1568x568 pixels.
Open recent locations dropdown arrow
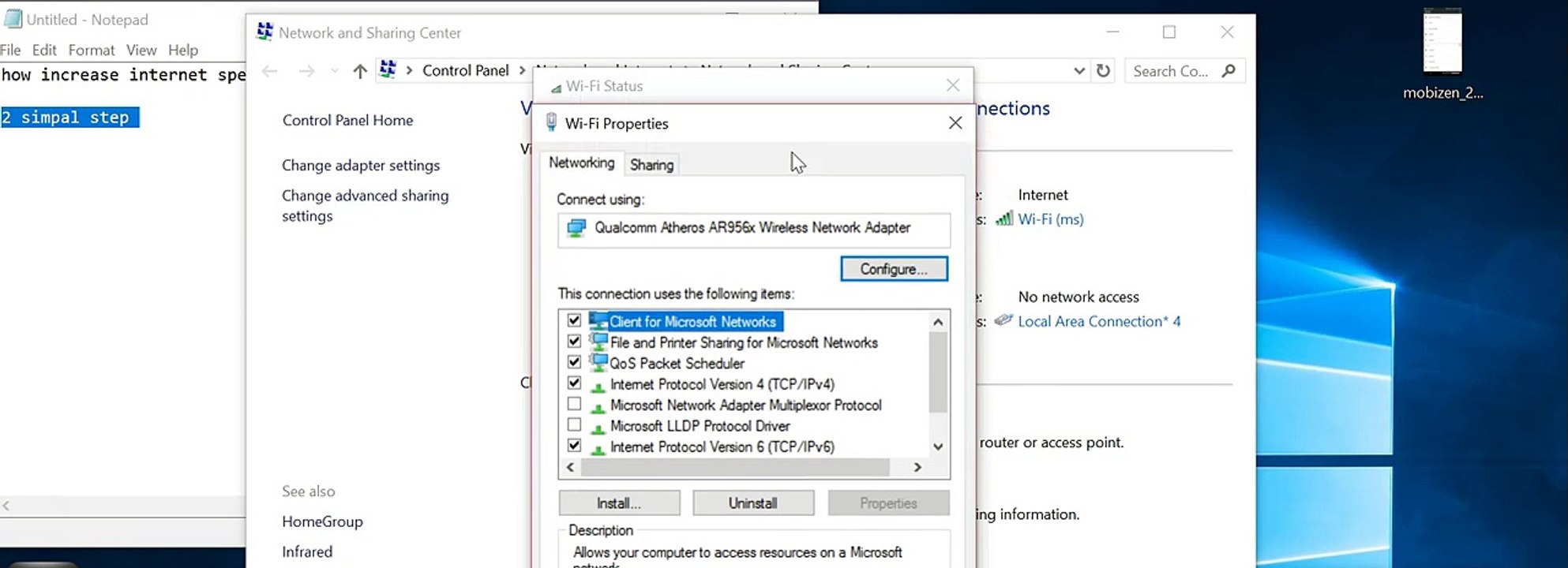pos(335,71)
